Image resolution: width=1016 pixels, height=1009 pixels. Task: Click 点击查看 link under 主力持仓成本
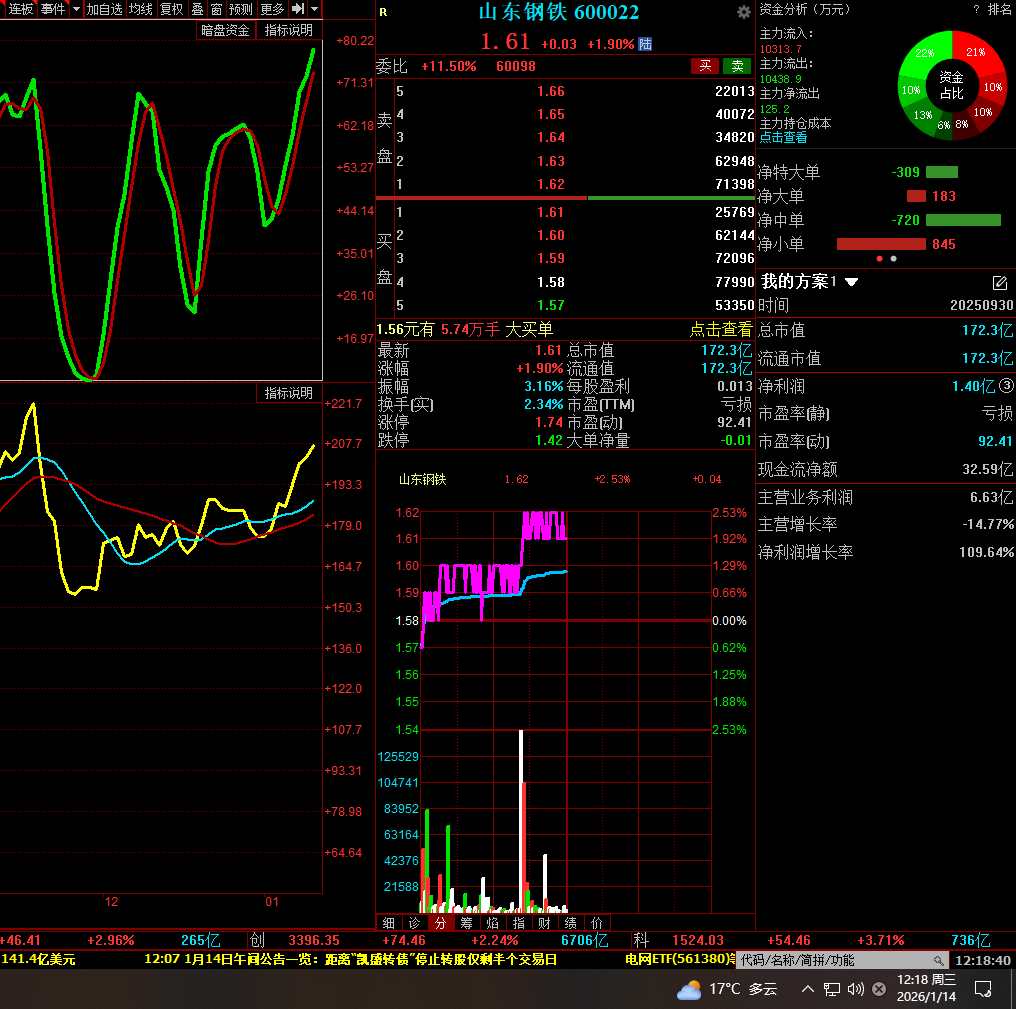[x=783, y=137]
